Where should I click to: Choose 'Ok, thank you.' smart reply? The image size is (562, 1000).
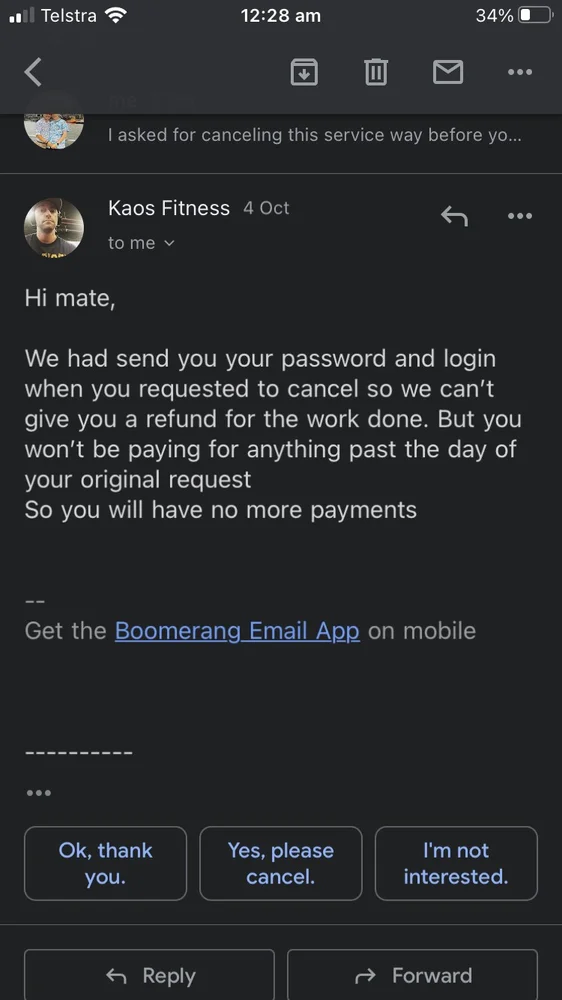[105, 863]
